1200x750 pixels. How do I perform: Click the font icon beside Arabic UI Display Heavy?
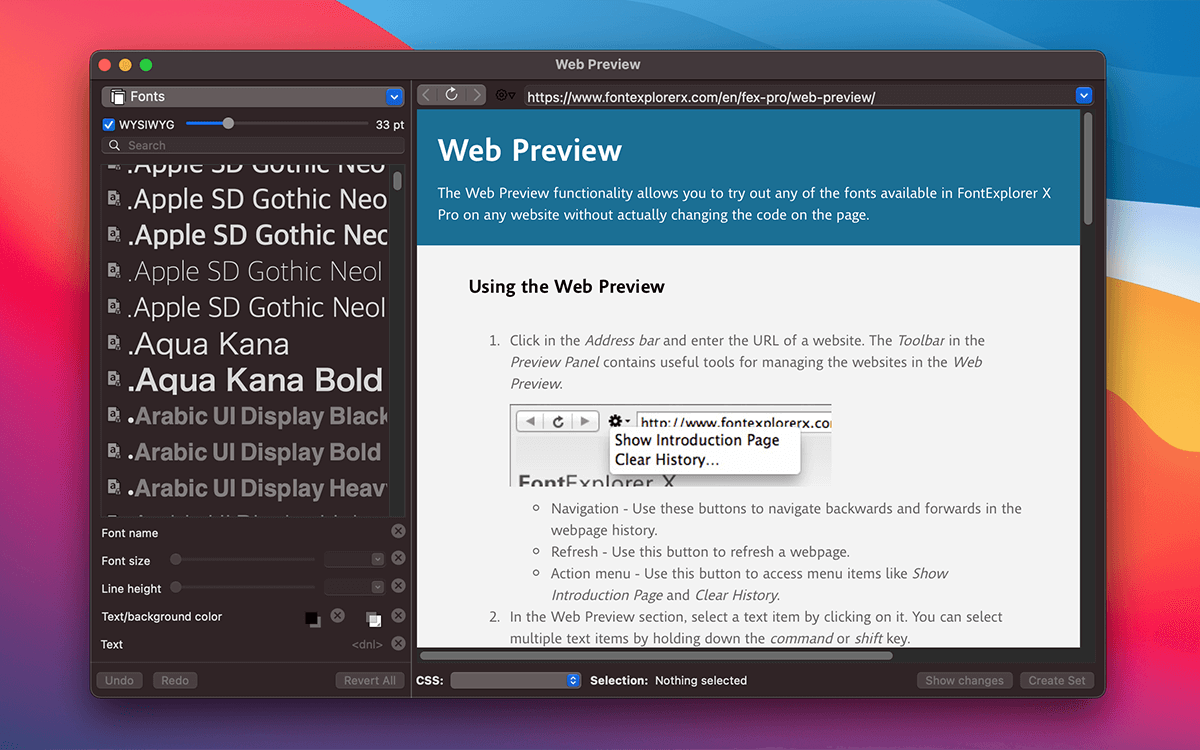click(115, 489)
